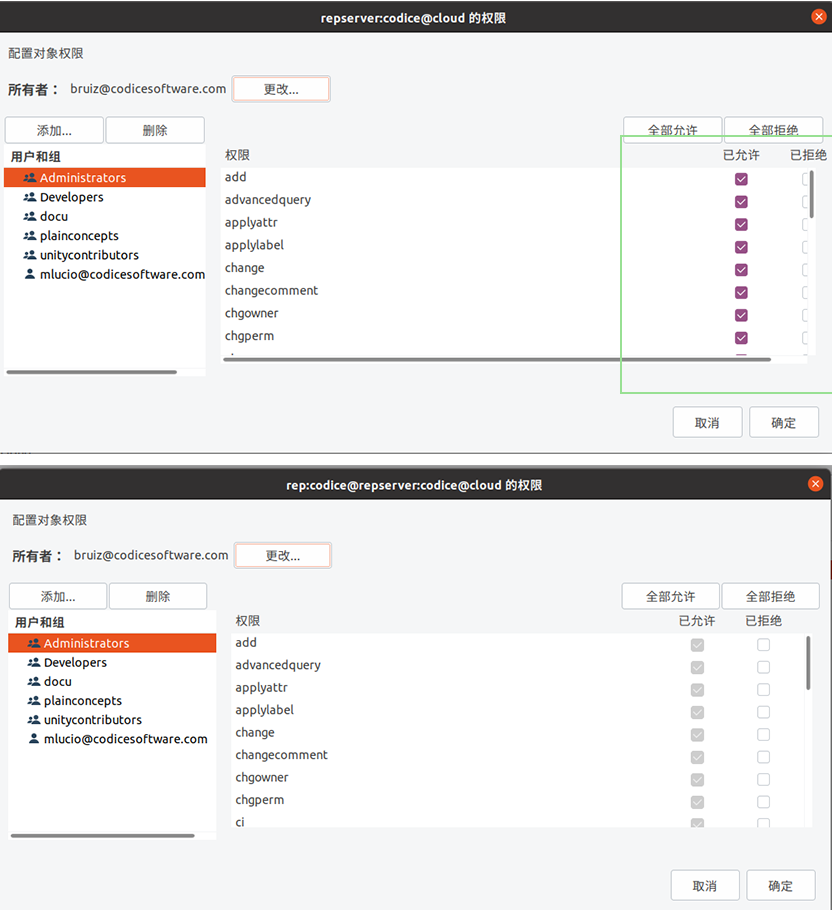
Task: Select the mlucio@codicesoftware.com user icon
Action: [x=28, y=274]
